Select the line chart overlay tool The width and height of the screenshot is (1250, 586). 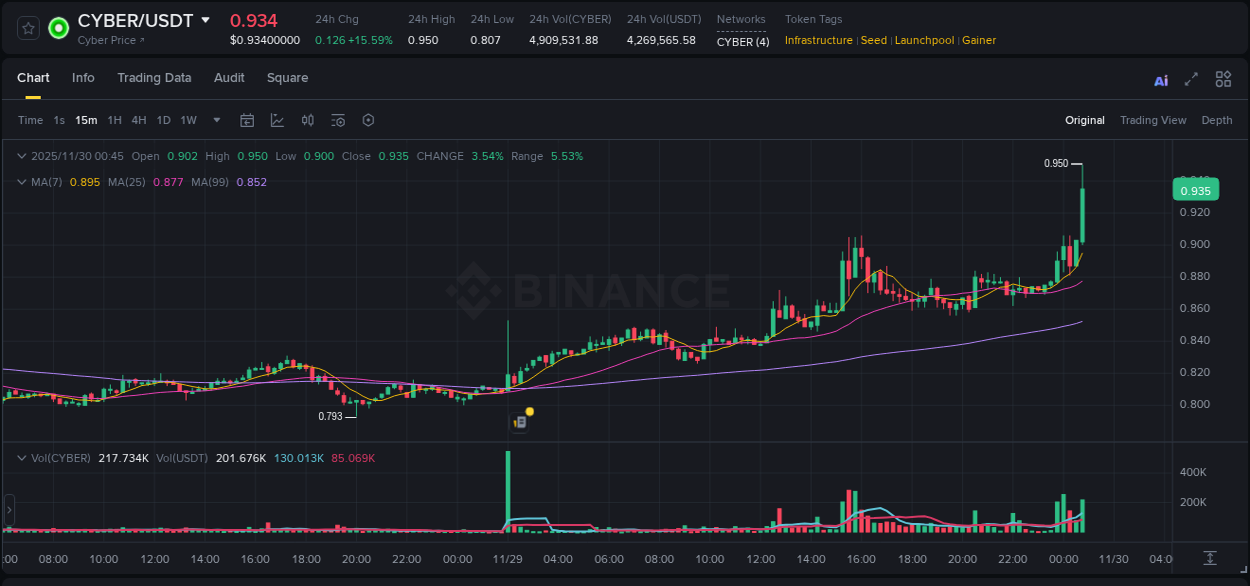tap(277, 120)
